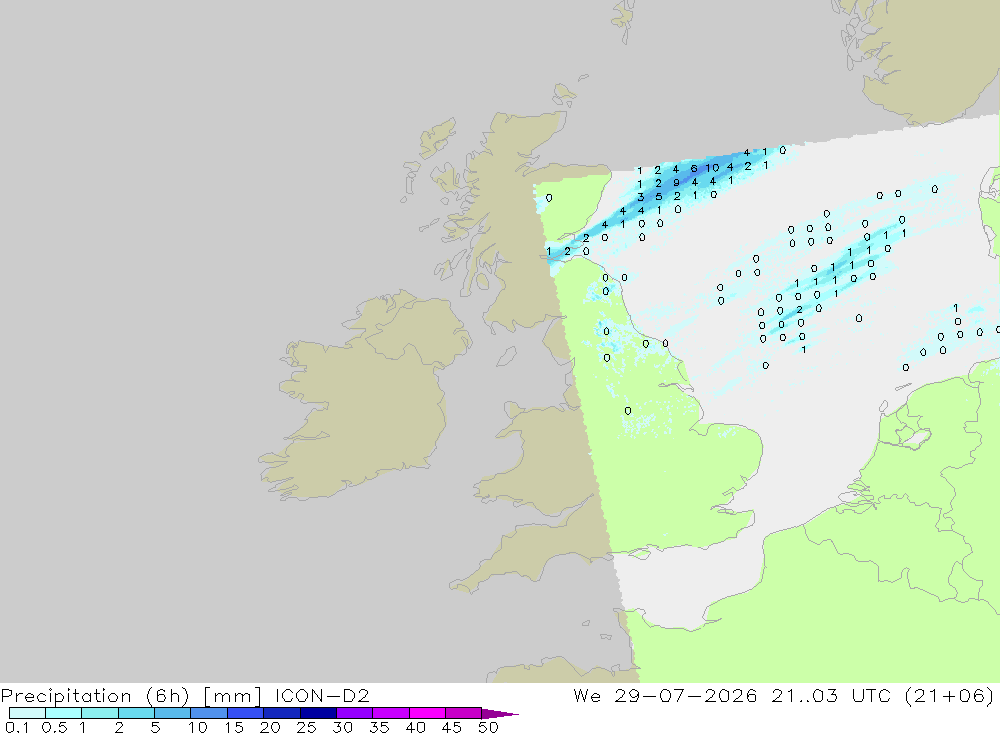Click the legend swatch between 45 and 50
This screenshot has height=733, width=1000.
(464, 713)
